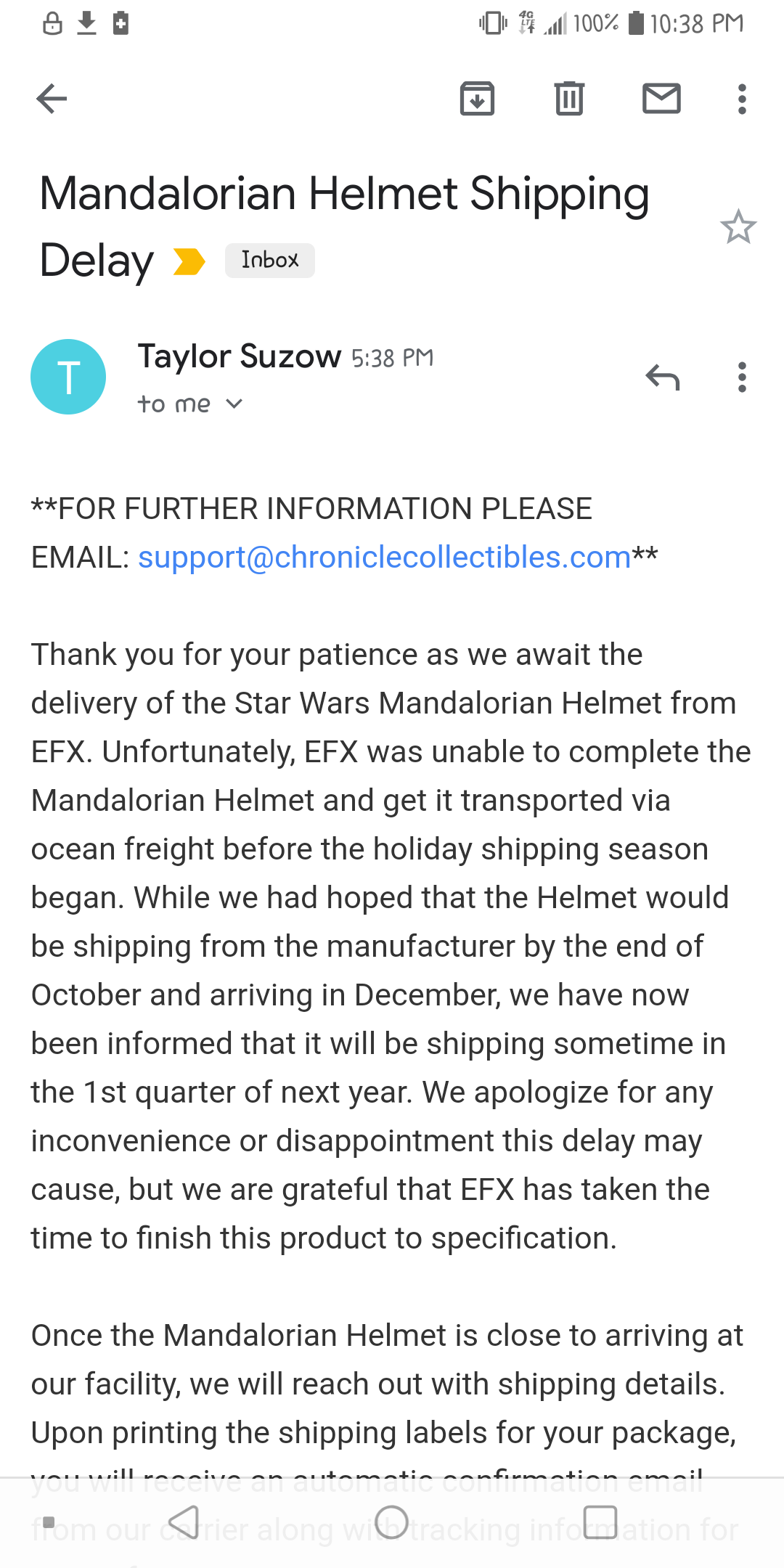Tap the 'to me' recipient text
784x1568 pixels.
pos(174,404)
